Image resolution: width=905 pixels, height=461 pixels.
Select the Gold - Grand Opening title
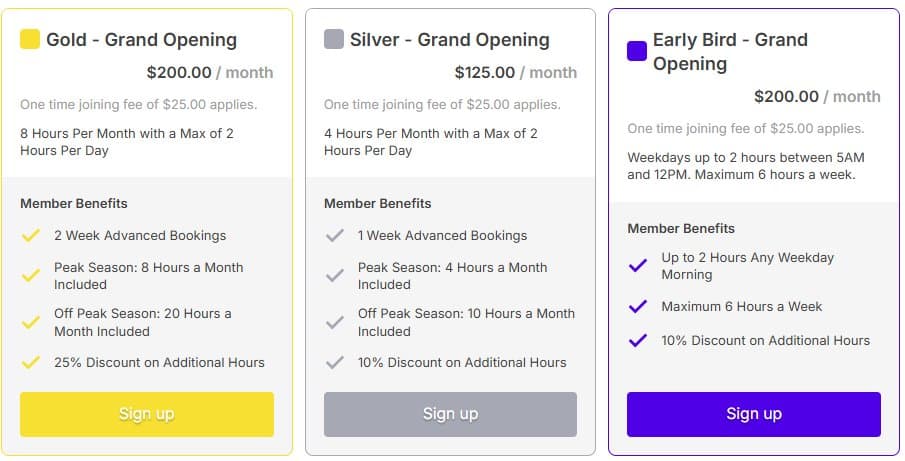tap(141, 40)
